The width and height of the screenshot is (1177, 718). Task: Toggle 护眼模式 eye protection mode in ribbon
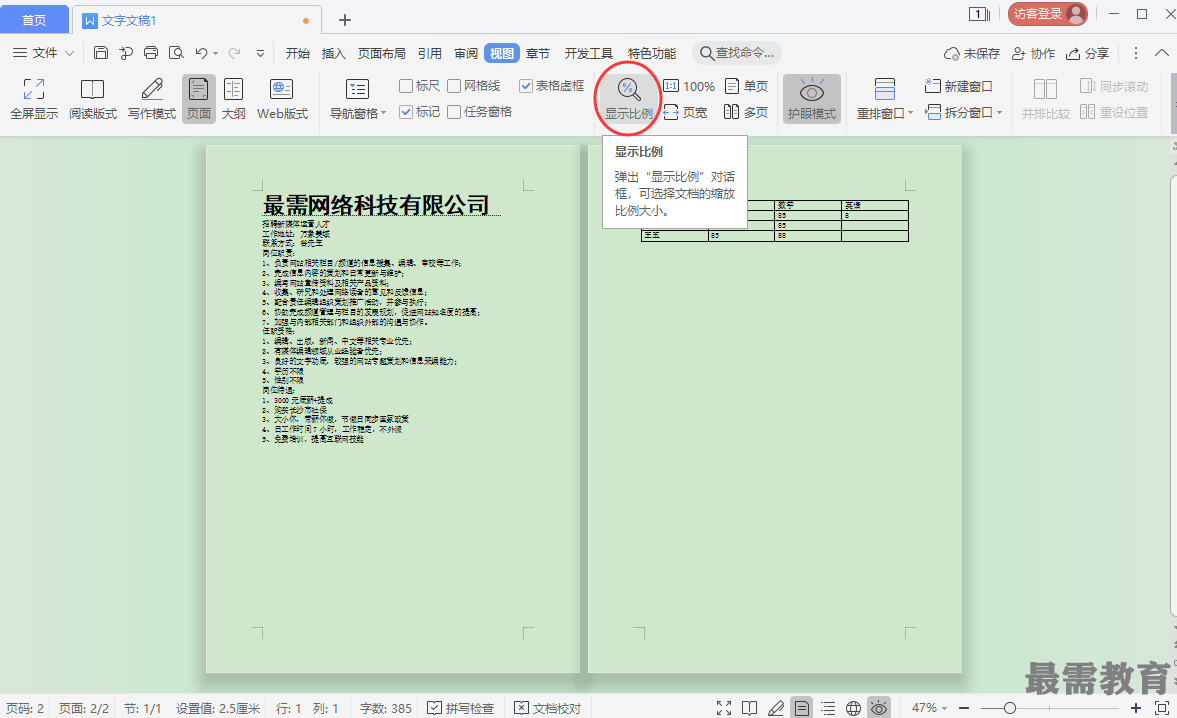811,98
